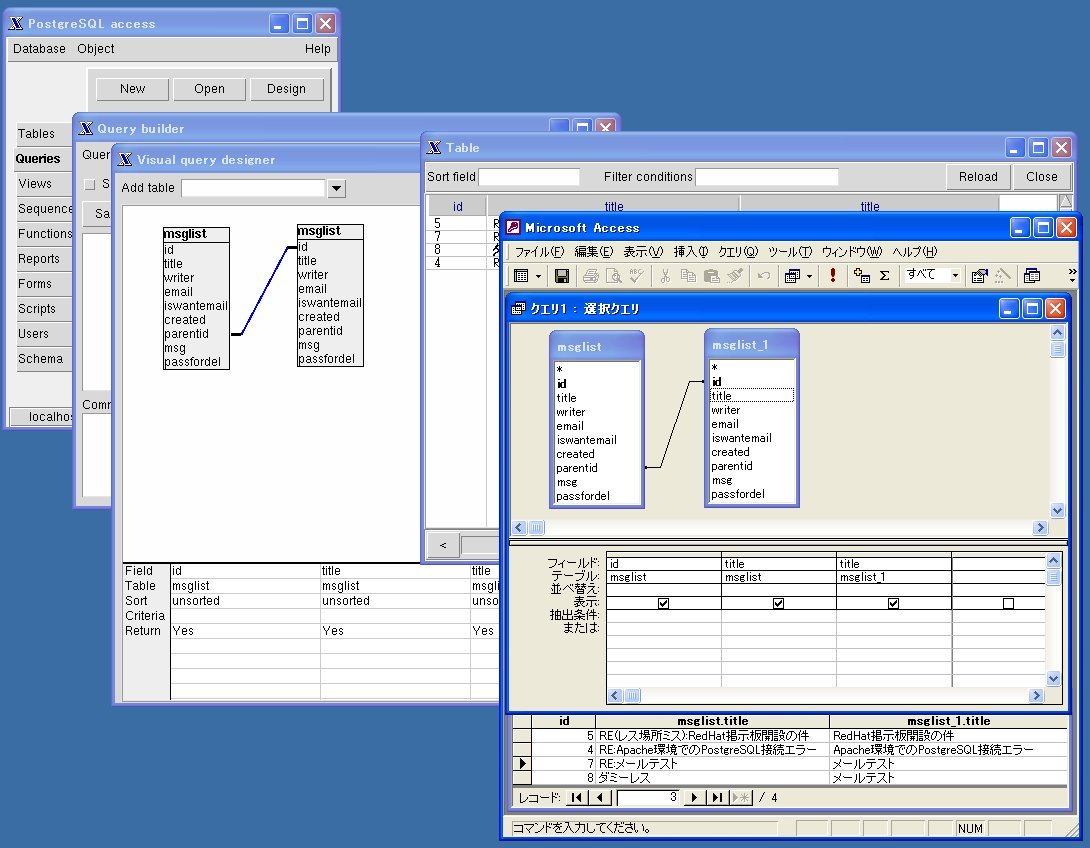The width and height of the screenshot is (1090, 848).
Task: Open the ウィンドウ(W) menu in Access
Action: coord(852,252)
